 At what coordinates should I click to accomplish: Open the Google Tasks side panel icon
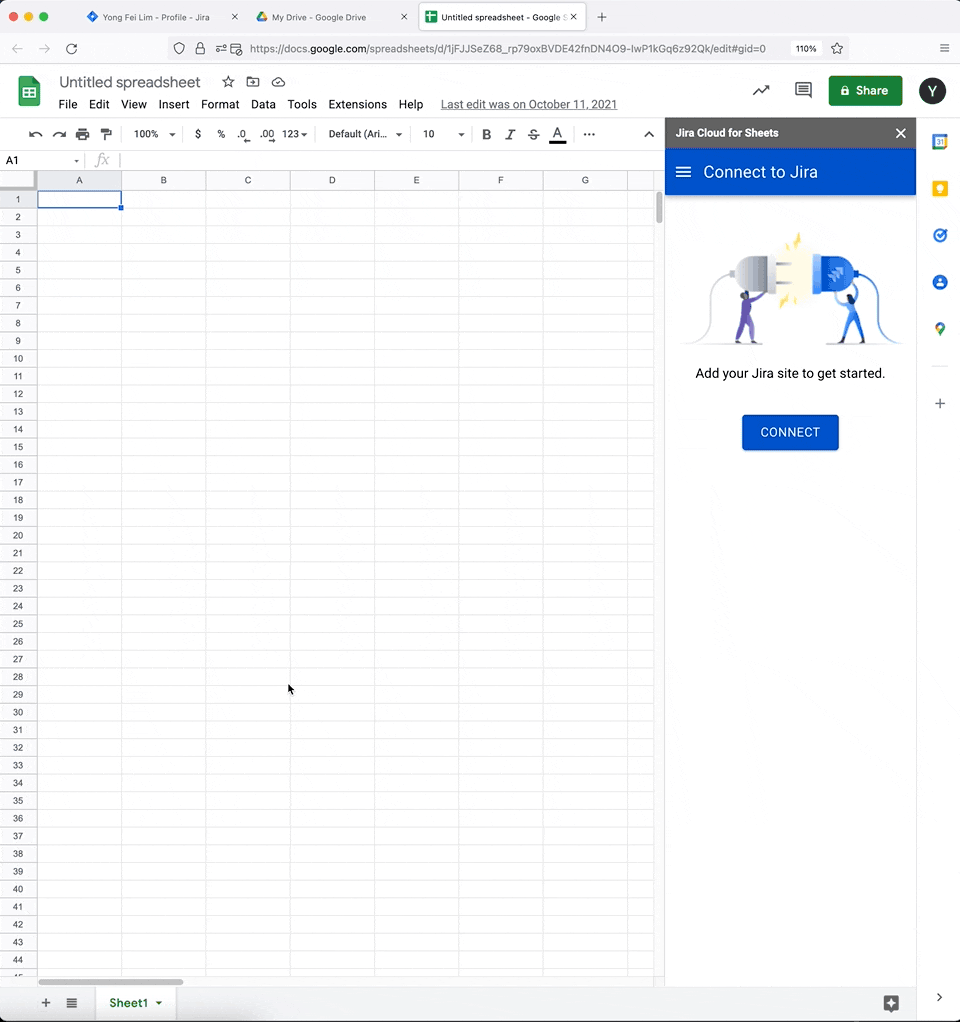point(939,235)
